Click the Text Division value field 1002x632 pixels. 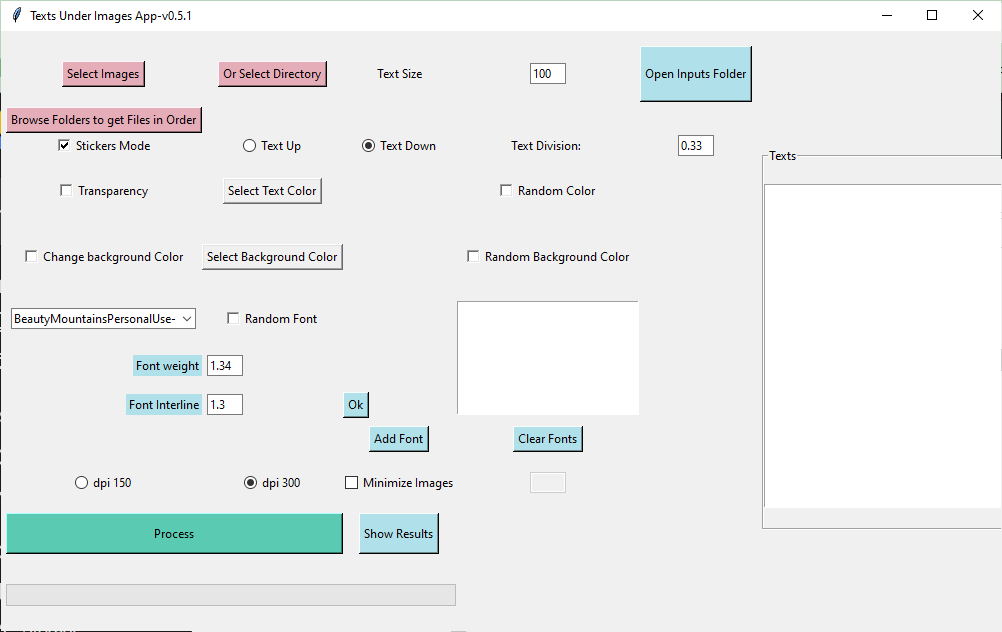[x=695, y=146]
